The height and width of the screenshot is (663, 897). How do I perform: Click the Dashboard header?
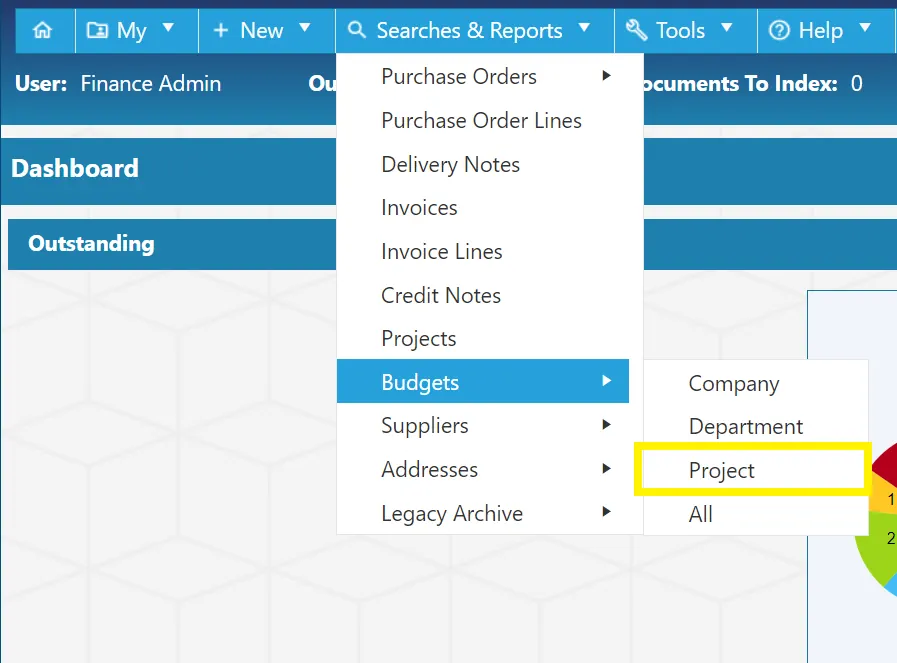(x=75, y=168)
